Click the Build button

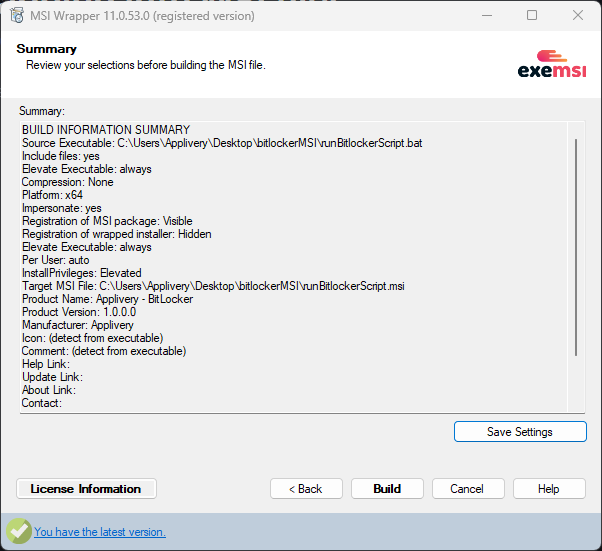pos(387,488)
